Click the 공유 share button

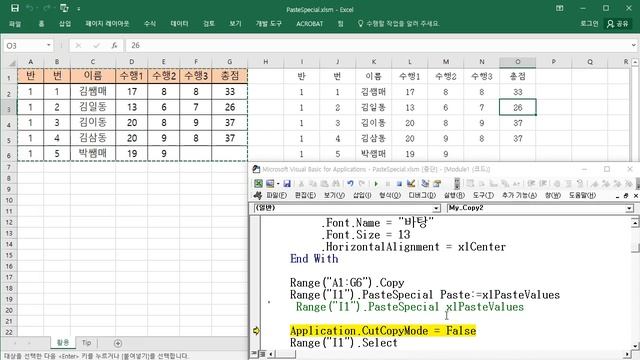[x=618, y=24]
